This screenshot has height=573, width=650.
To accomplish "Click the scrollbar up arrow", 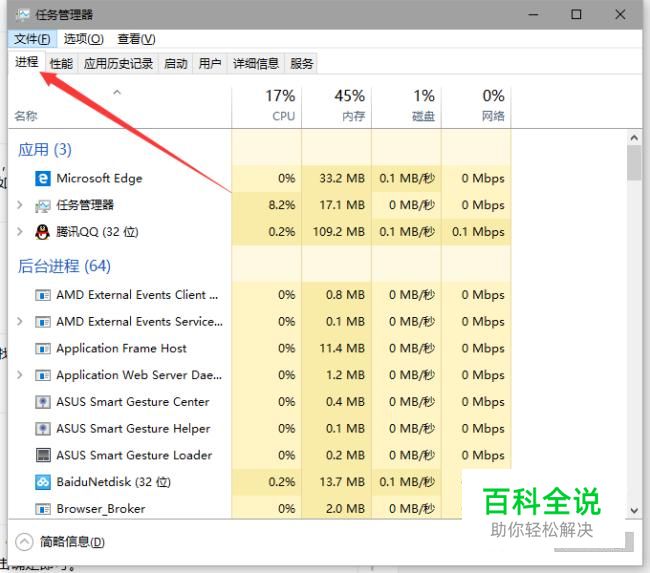I will [634, 138].
